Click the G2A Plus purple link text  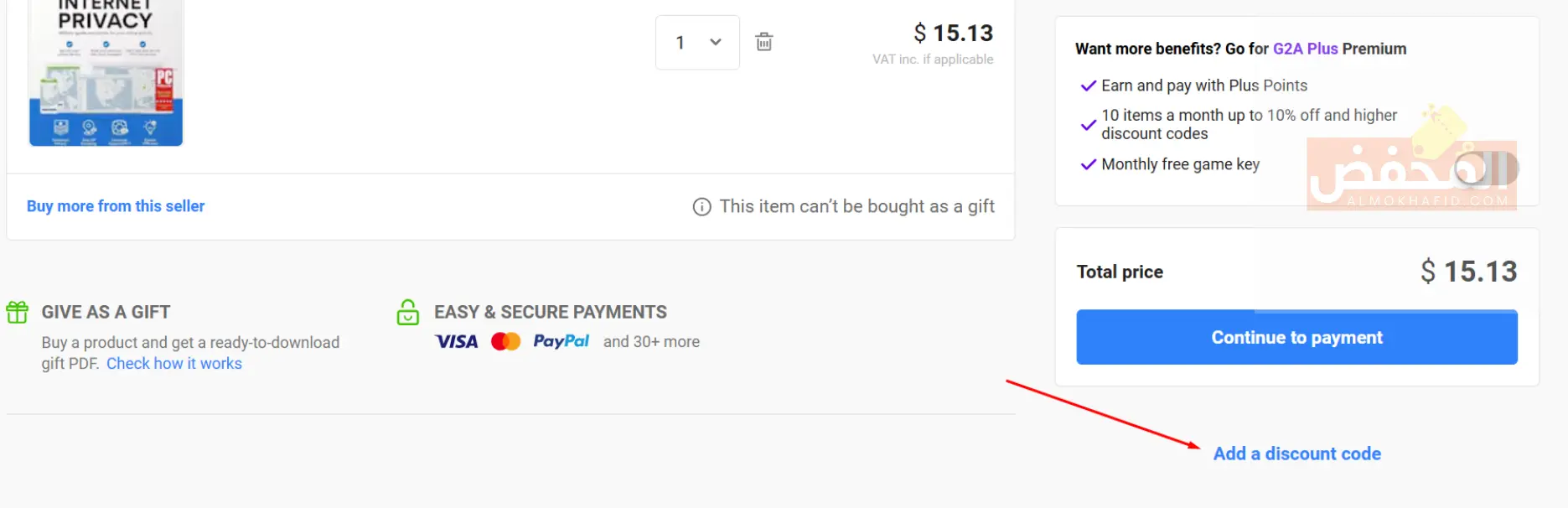(x=1305, y=49)
